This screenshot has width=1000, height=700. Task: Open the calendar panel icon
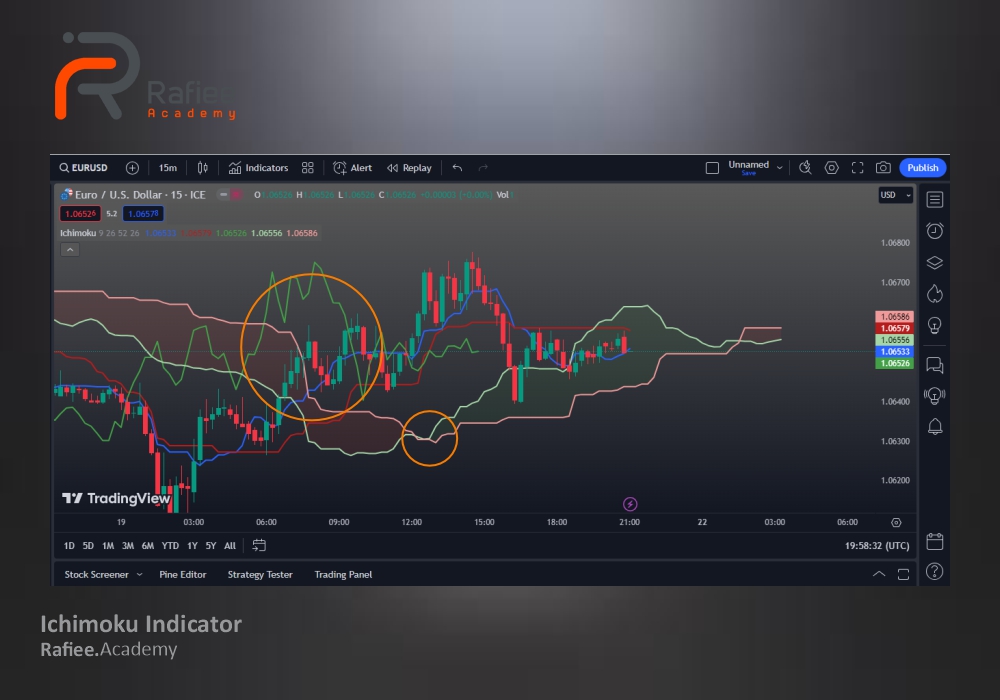pos(935,542)
